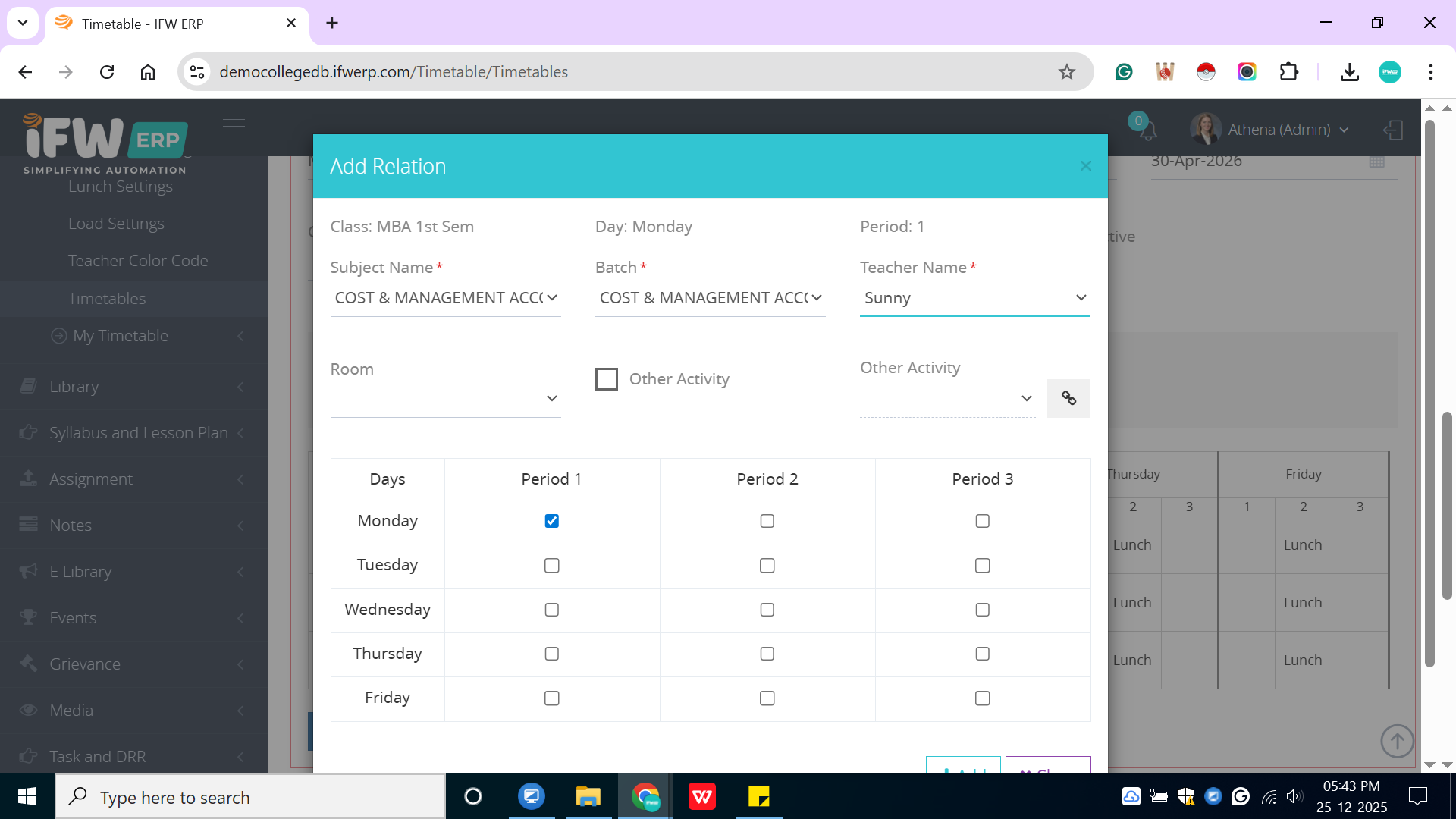Image resolution: width=1456 pixels, height=819 pixels.
Task: Open the browser Extensions puzzle icon
Action: click(1288, 72)
